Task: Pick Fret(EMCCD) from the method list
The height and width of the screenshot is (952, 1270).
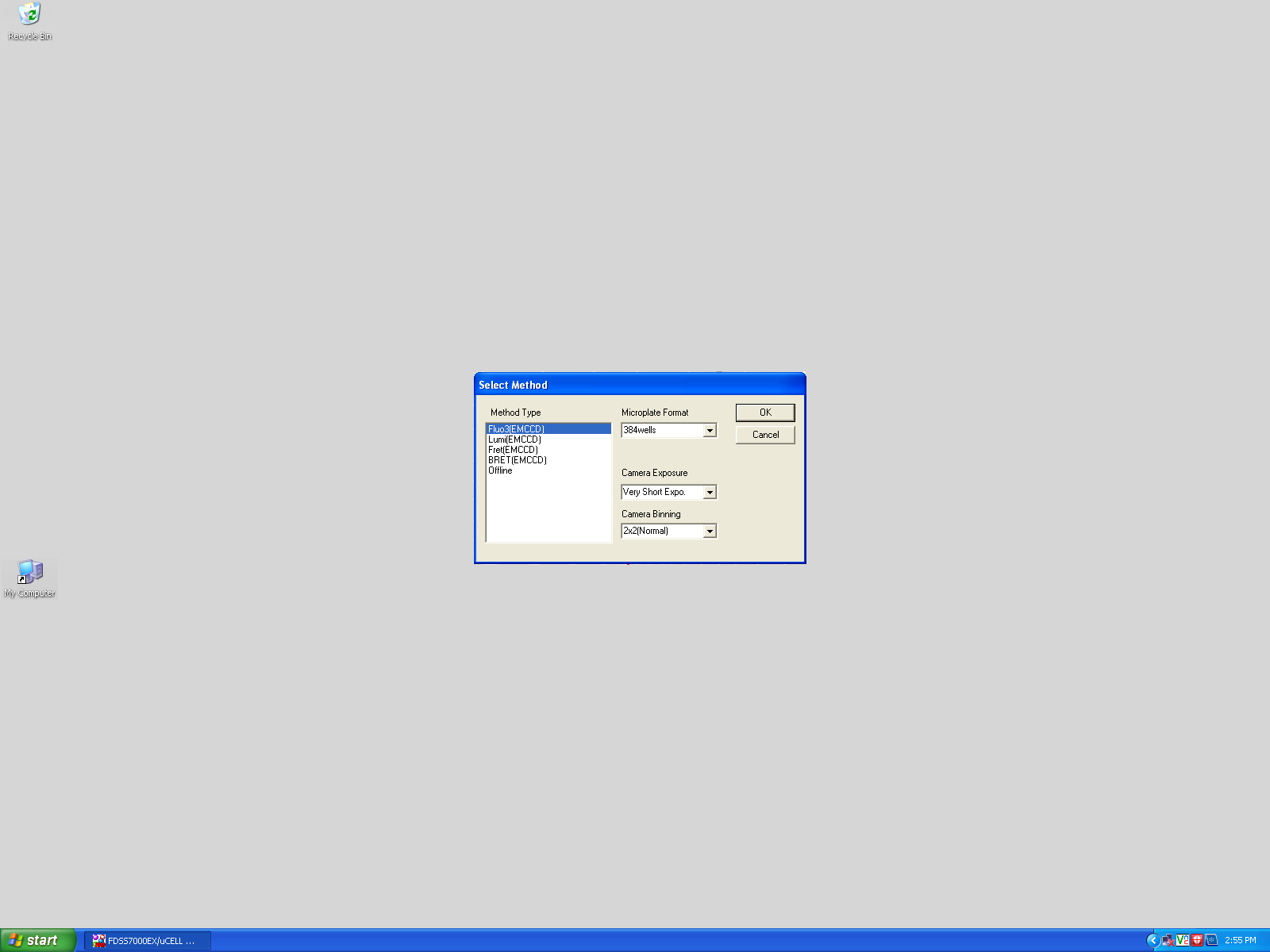Action: [x=548, y=450]
